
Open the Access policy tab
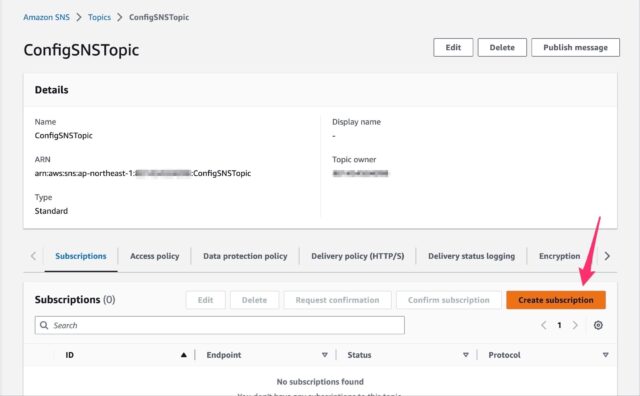point(155,256)
